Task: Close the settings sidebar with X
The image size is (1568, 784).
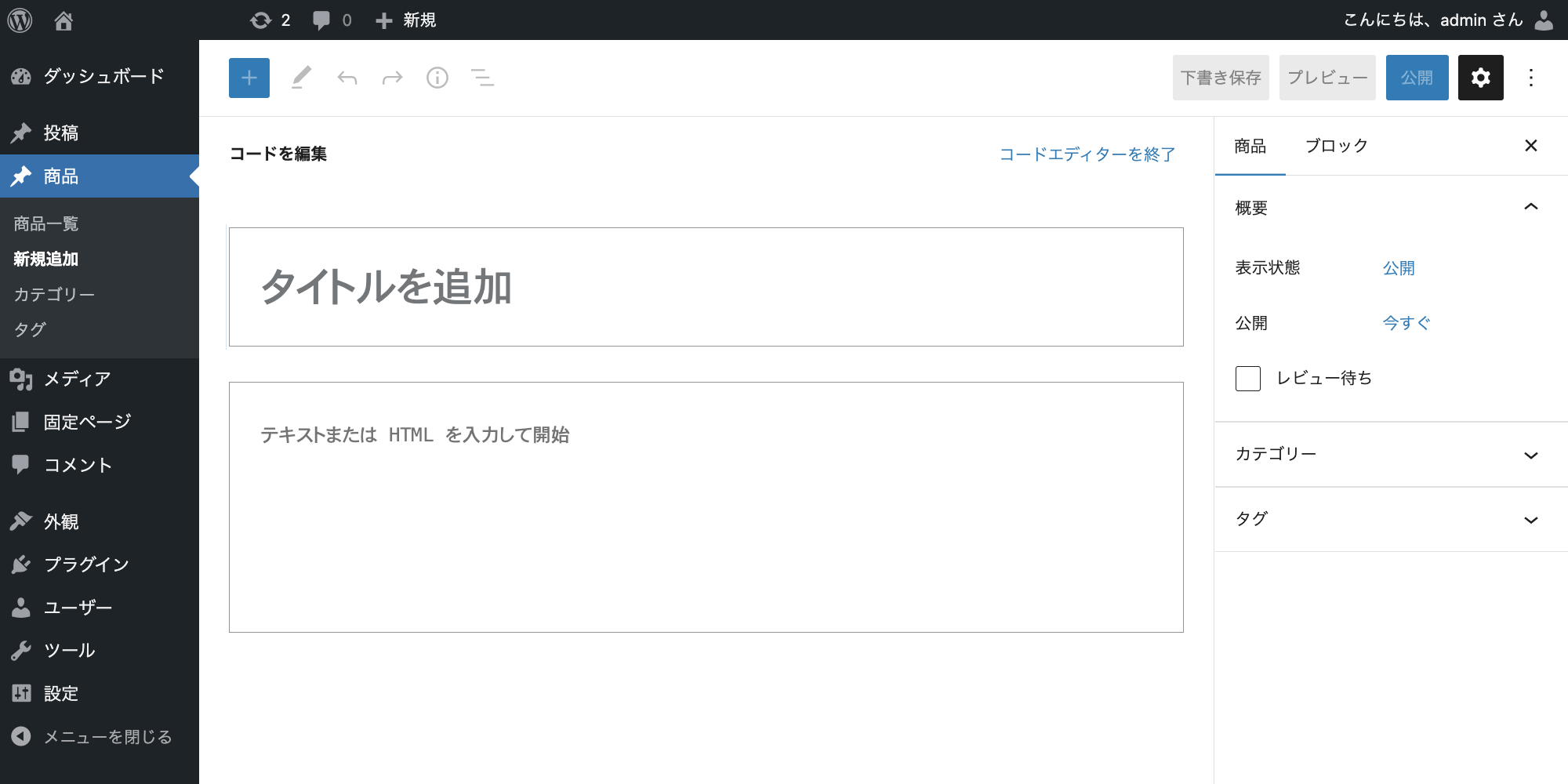Action: pyautogui.click(x=1530, y=146)
